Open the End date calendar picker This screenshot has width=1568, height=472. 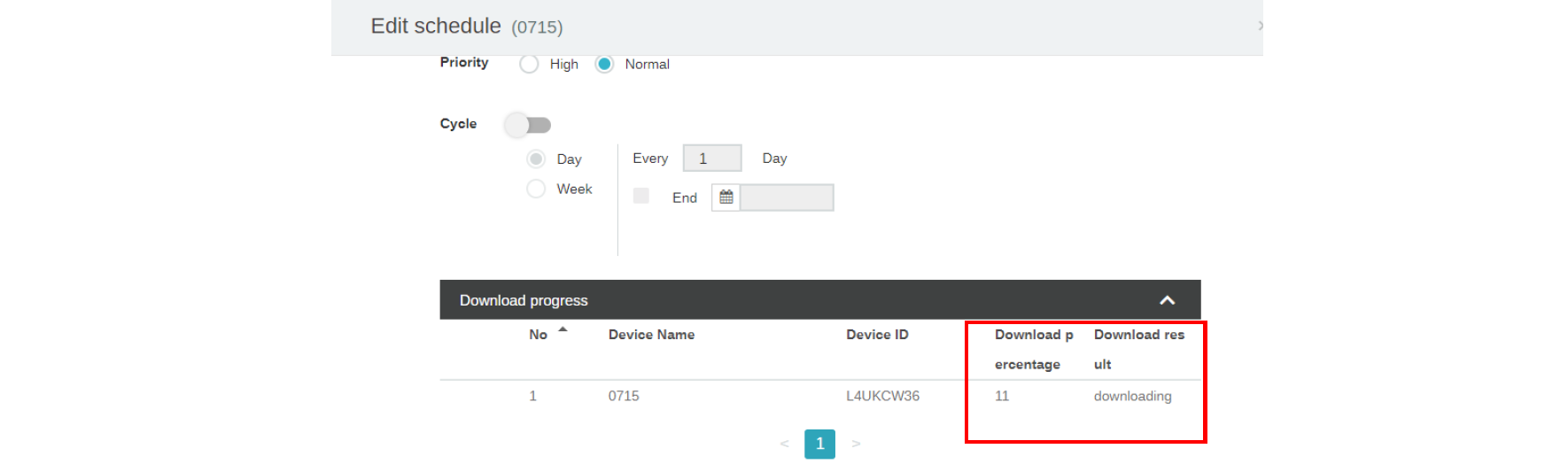pos(726,197)
